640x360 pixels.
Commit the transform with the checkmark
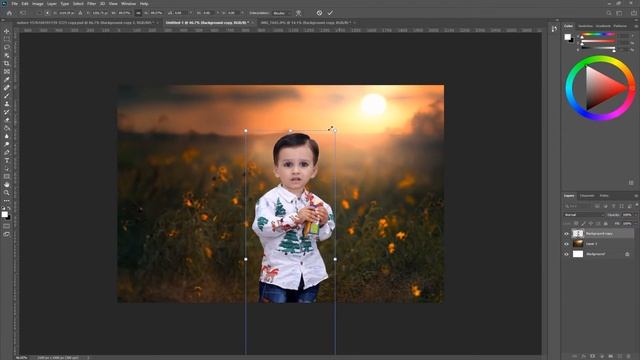330,13
